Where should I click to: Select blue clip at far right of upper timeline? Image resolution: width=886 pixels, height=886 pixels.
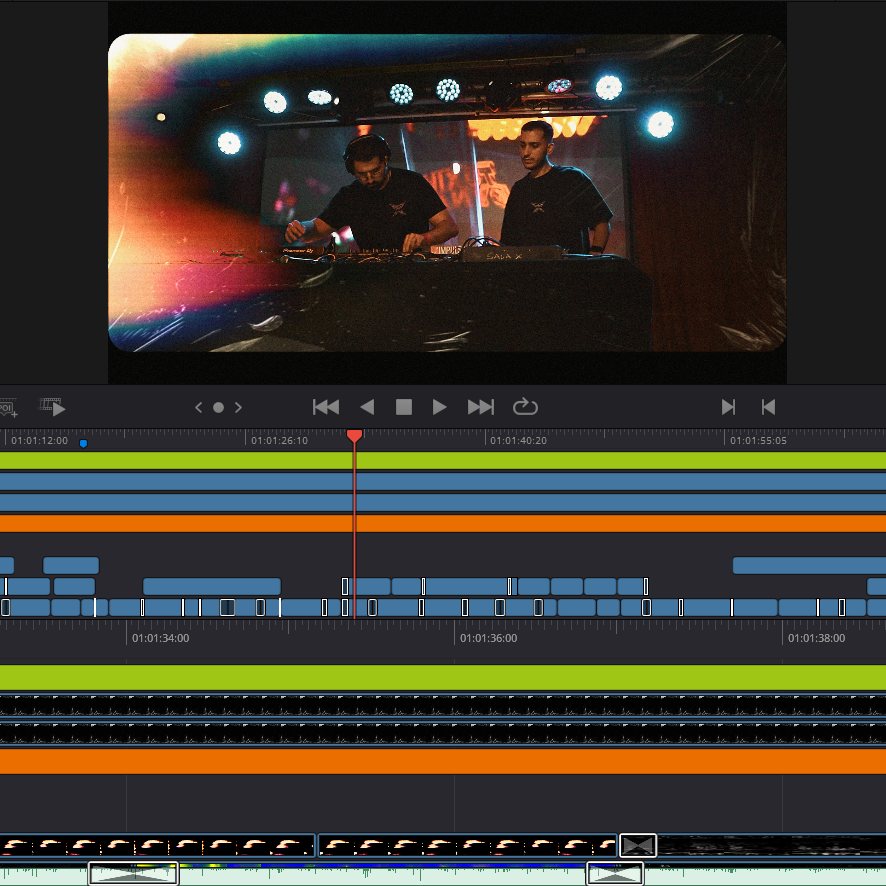pyautogui.click(x=809, y=565)
